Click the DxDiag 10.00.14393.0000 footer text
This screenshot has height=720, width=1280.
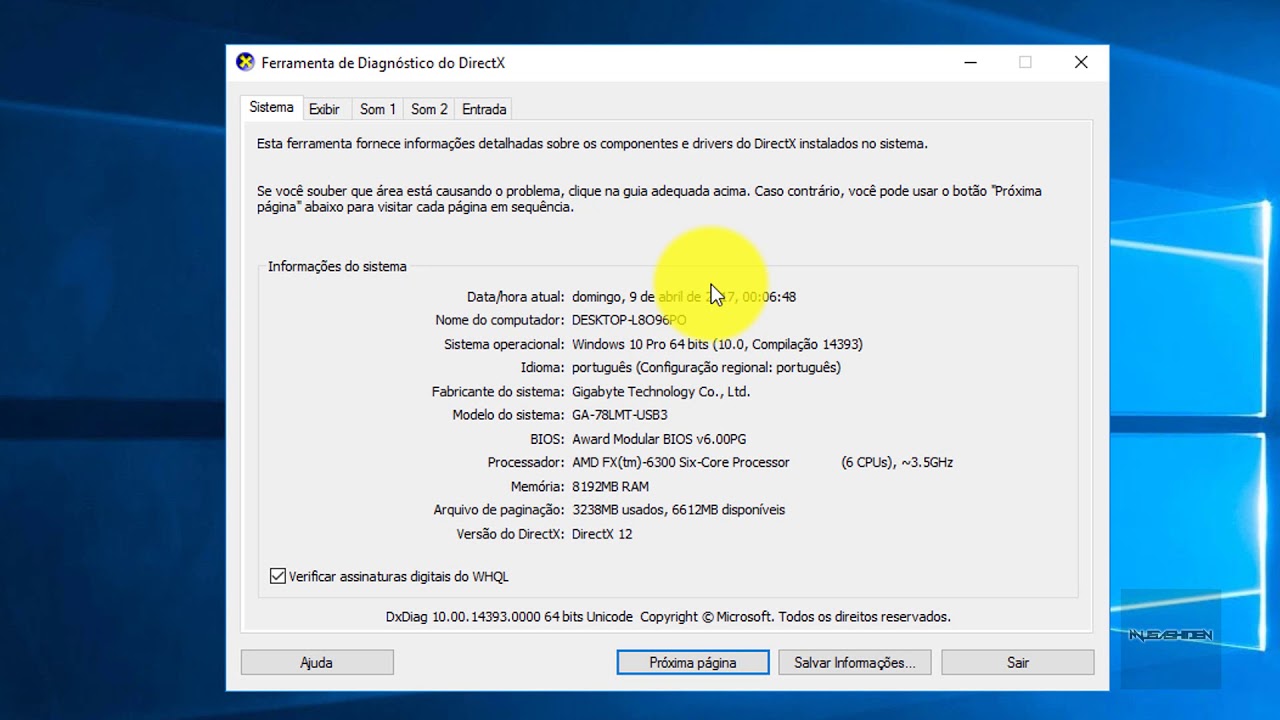[x=668, y=617]
